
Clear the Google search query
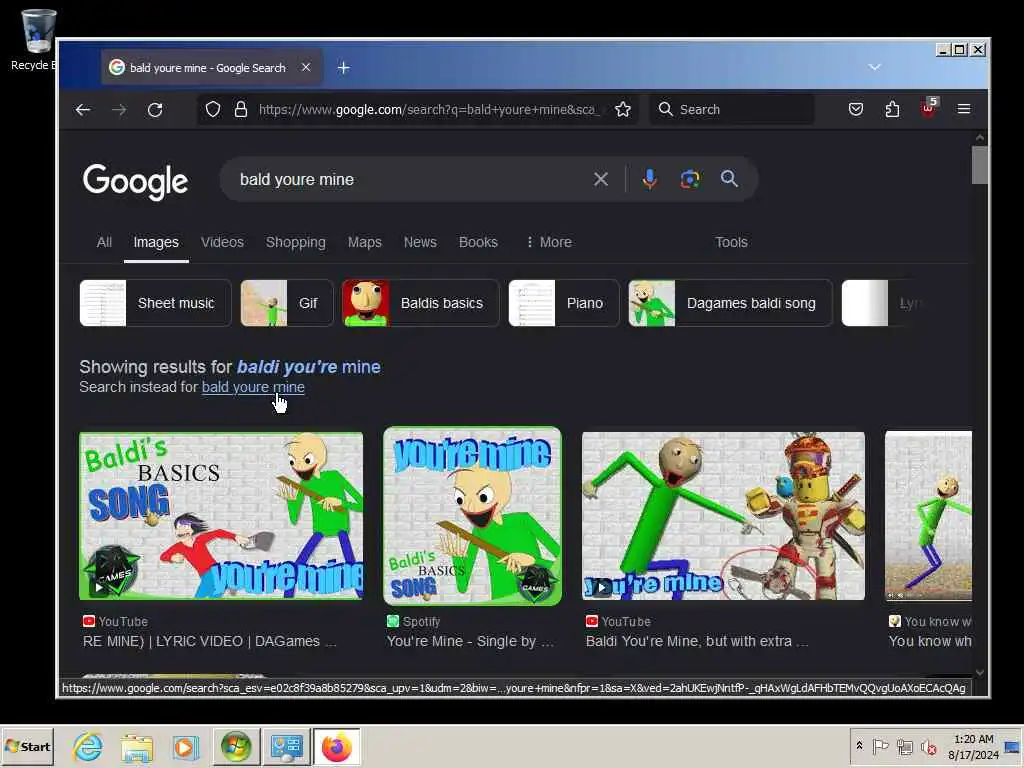601,179
